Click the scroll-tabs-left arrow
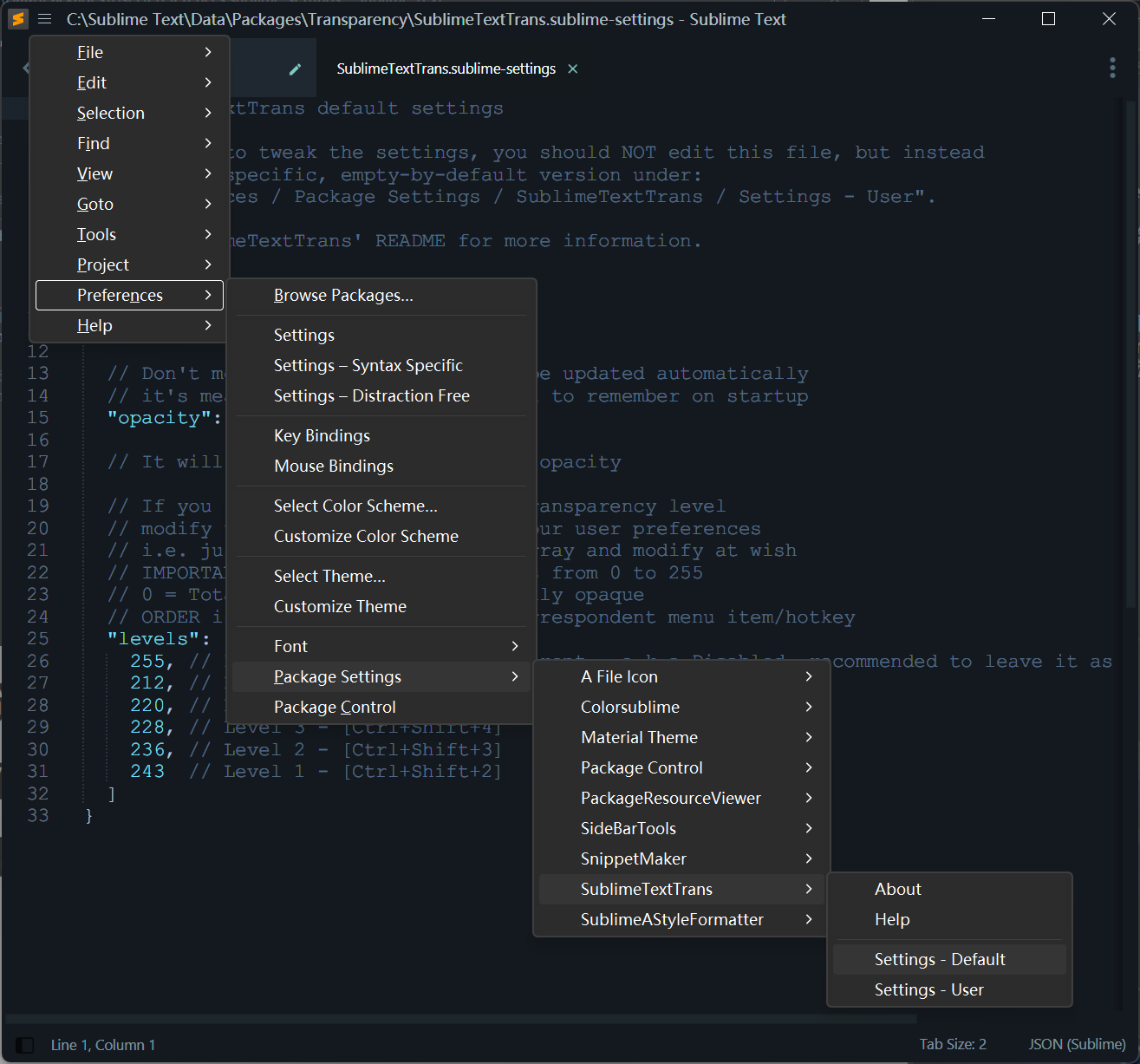The width and height of the screenshot is (1140, 1064). 25,69
